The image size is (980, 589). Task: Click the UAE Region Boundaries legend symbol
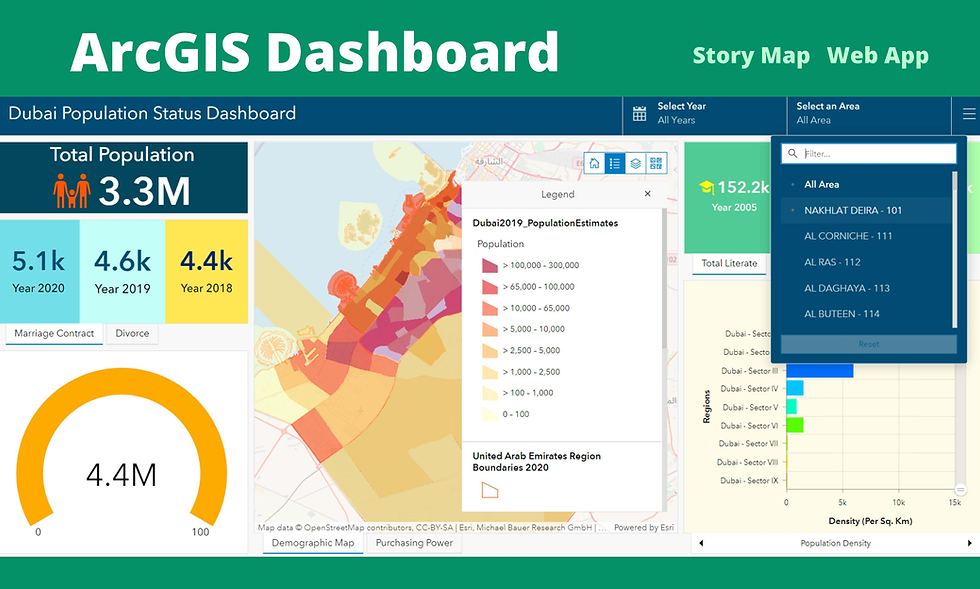[x=490, y=490]
